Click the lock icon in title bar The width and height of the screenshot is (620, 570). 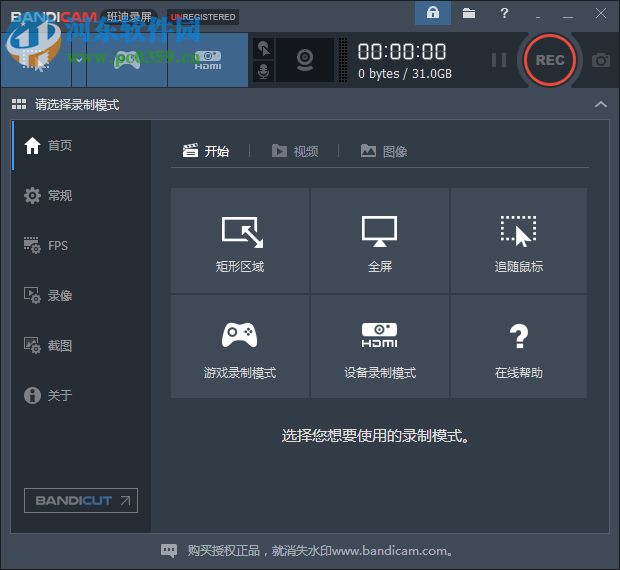point(433,13)
